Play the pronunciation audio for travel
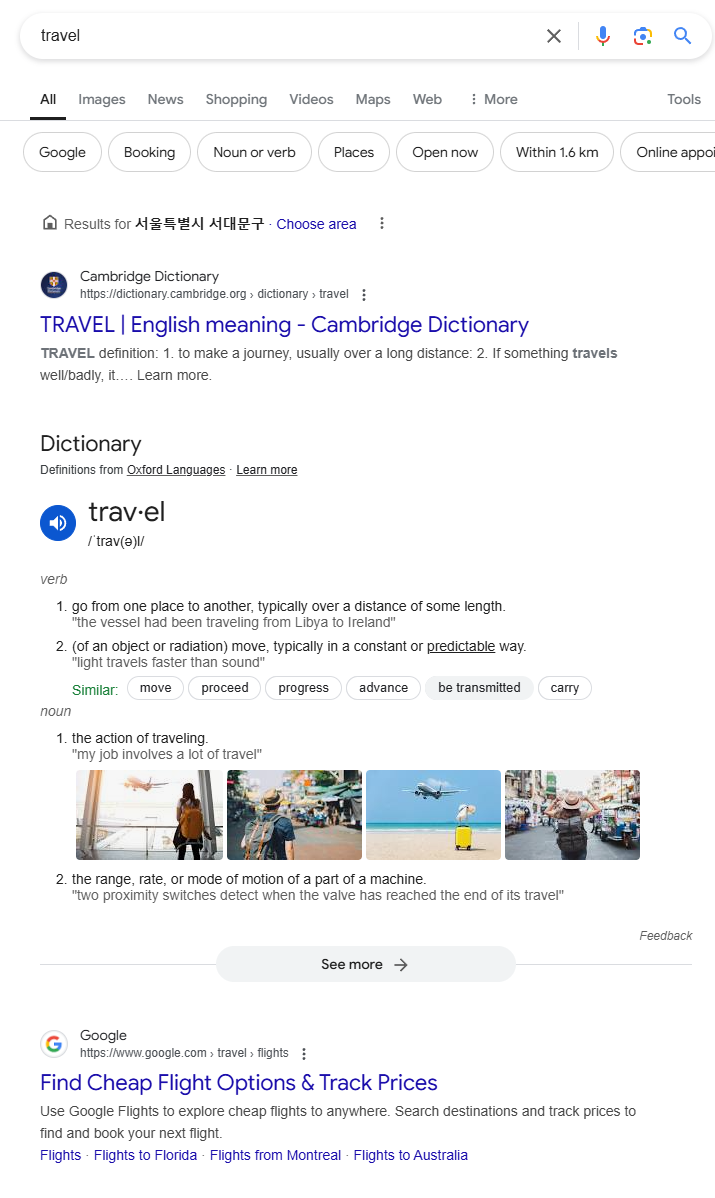The image size is (715, 1198). (58, 523)
